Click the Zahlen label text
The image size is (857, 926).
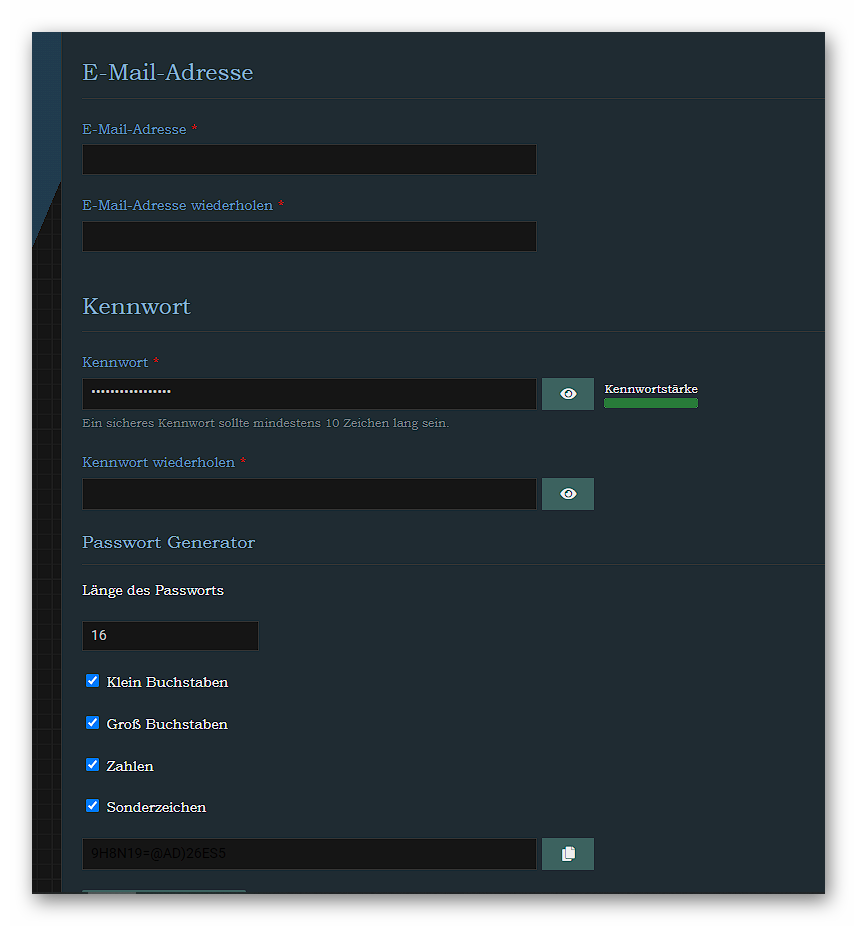click(x=130, y=766)
